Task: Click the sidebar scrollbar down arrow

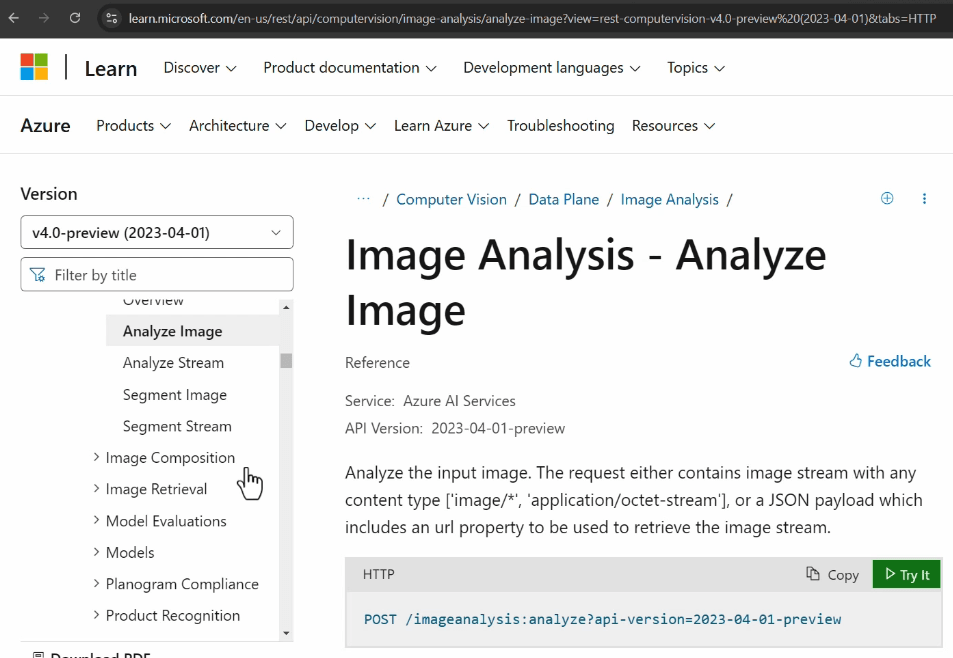Action: [286, 633]
